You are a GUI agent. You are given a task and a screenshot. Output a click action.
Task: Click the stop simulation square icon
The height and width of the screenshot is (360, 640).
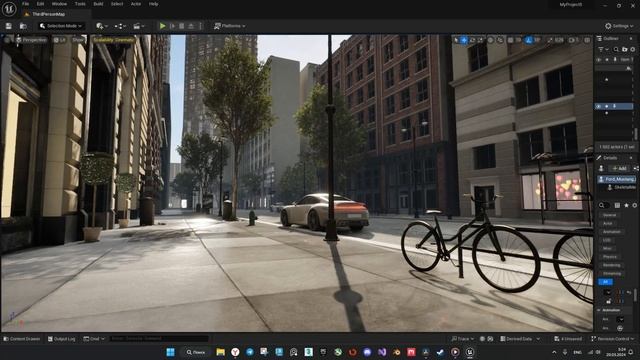coord(182,26)
